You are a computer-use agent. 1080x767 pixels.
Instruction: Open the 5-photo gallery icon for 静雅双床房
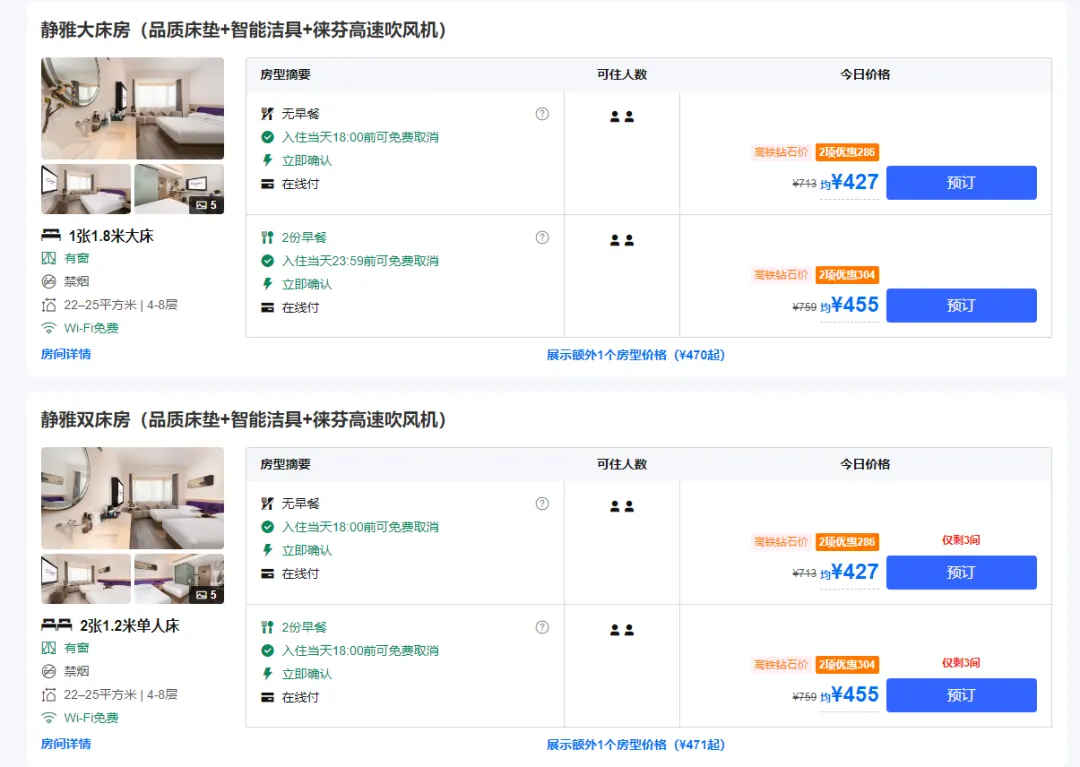point(207,595)
